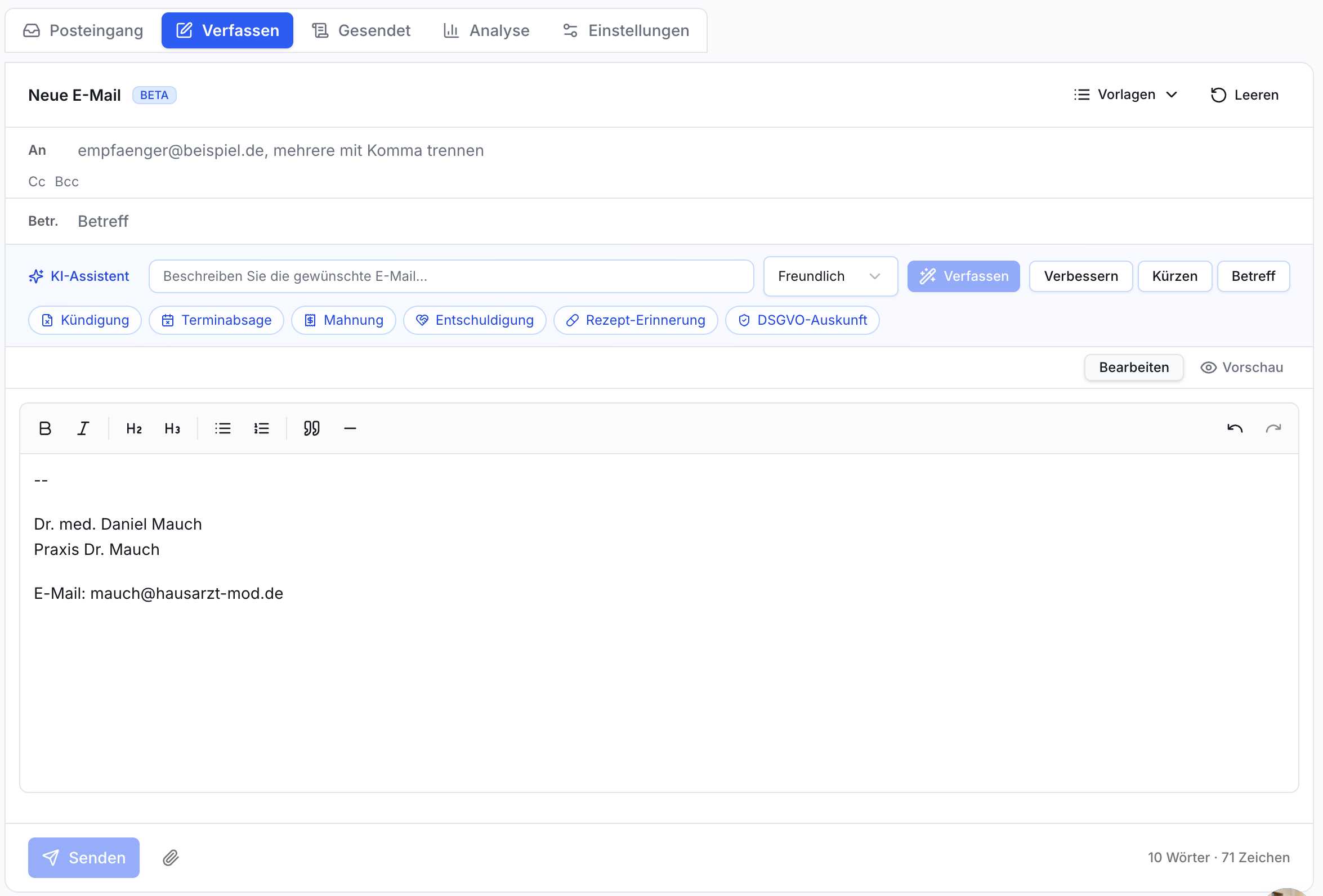Click the KI-Assistent sparkle label
Image resolution: width=1323 pixels, height=896 pixels.
point(79,276)
